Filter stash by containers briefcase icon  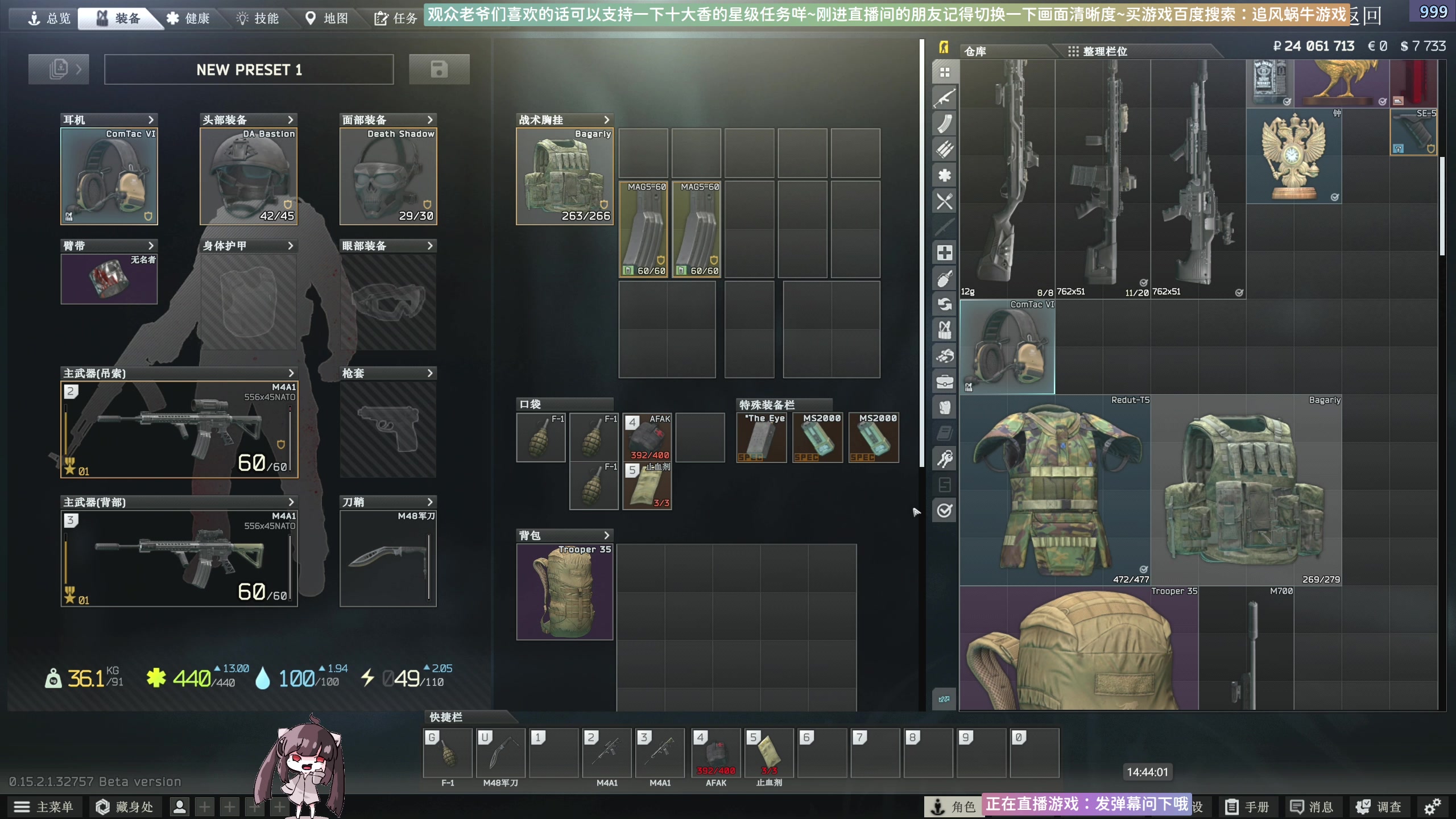[x=945, y=382]
